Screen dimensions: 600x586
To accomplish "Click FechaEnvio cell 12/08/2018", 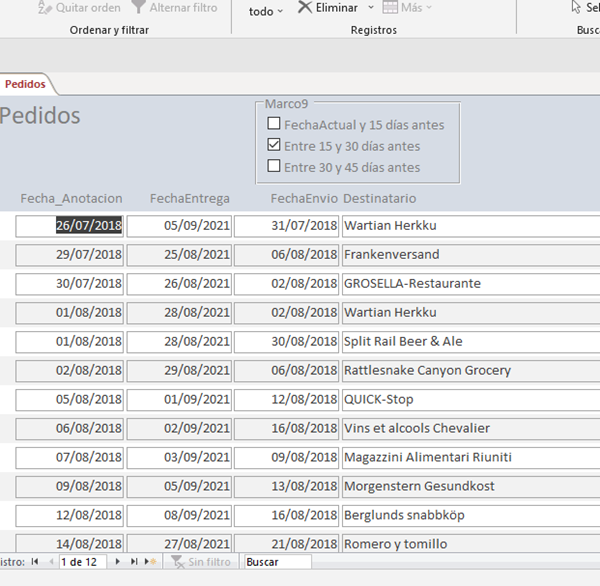I will click(x=286, y=400).
